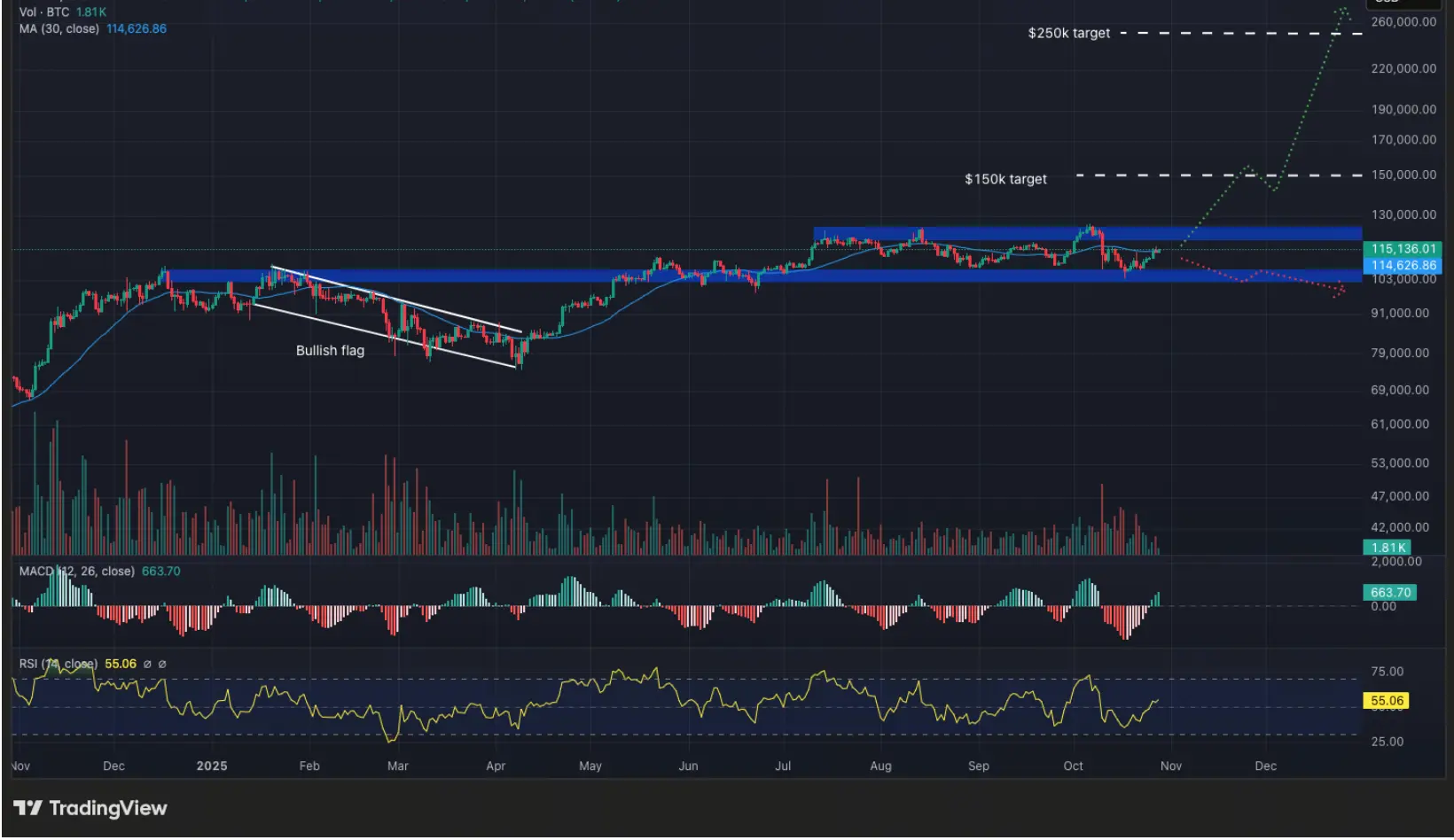The image size is (1454, 840).
Task: Click the first ∅ symbol after RSI 55.06
Action: 147,664
